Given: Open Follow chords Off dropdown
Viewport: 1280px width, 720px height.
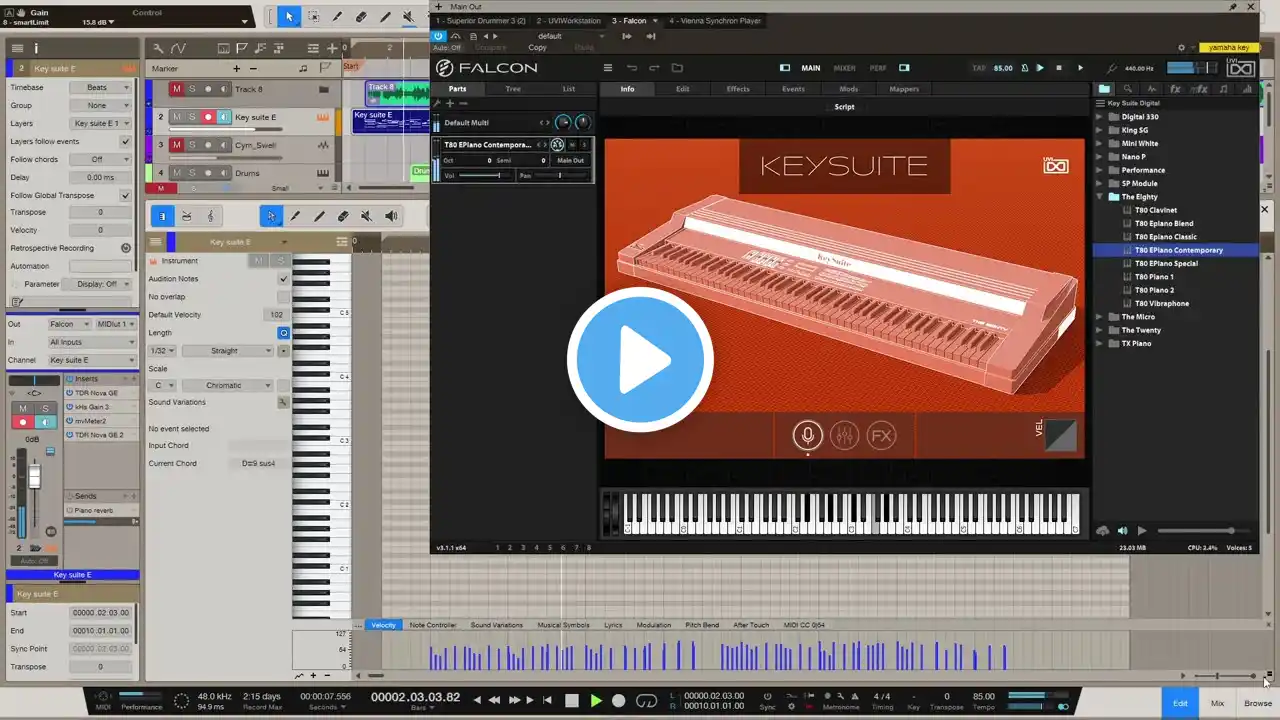Looking at the screenshot, I should [x=101, y=159].
